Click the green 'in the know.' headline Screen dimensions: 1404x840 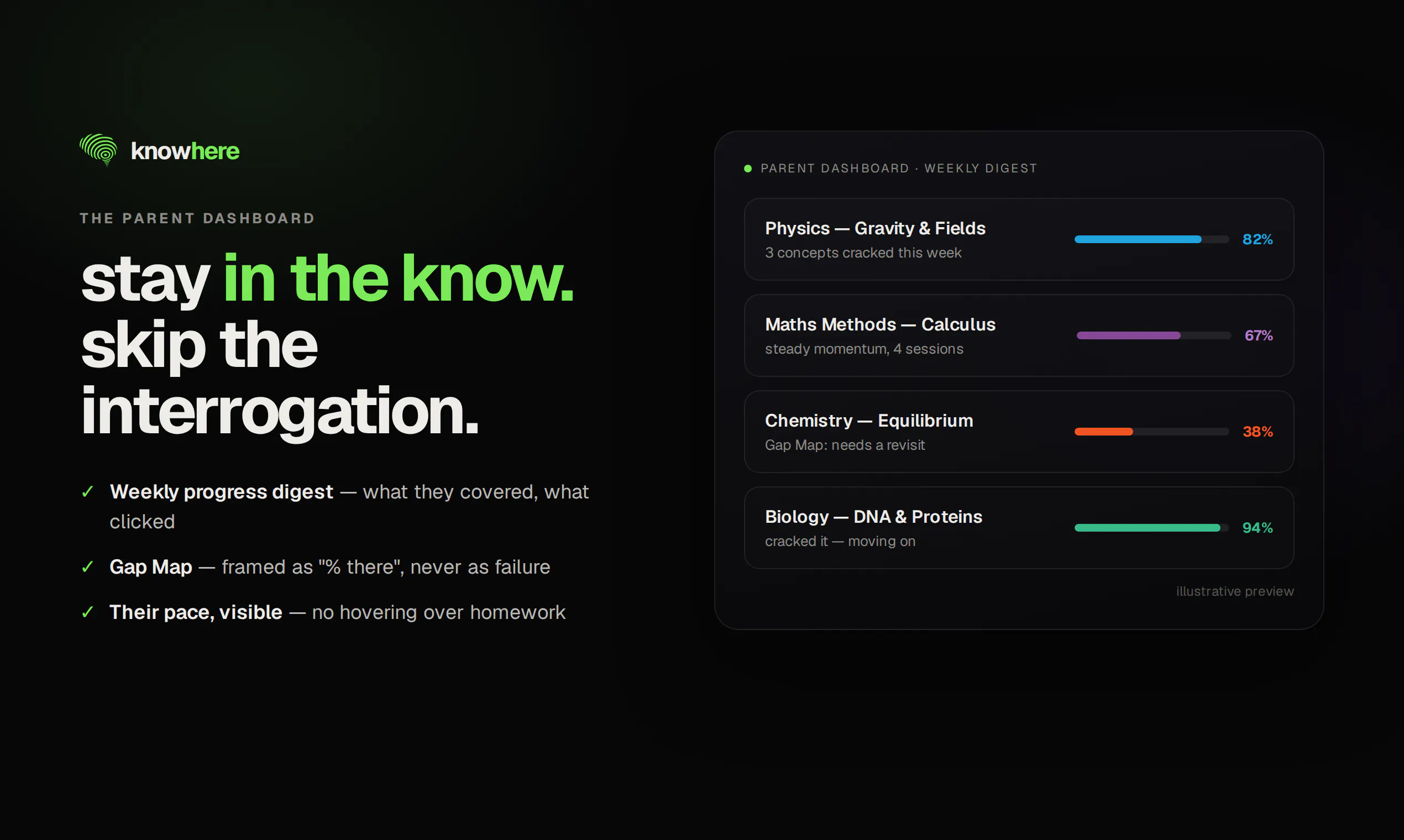[x=399, y=279]
